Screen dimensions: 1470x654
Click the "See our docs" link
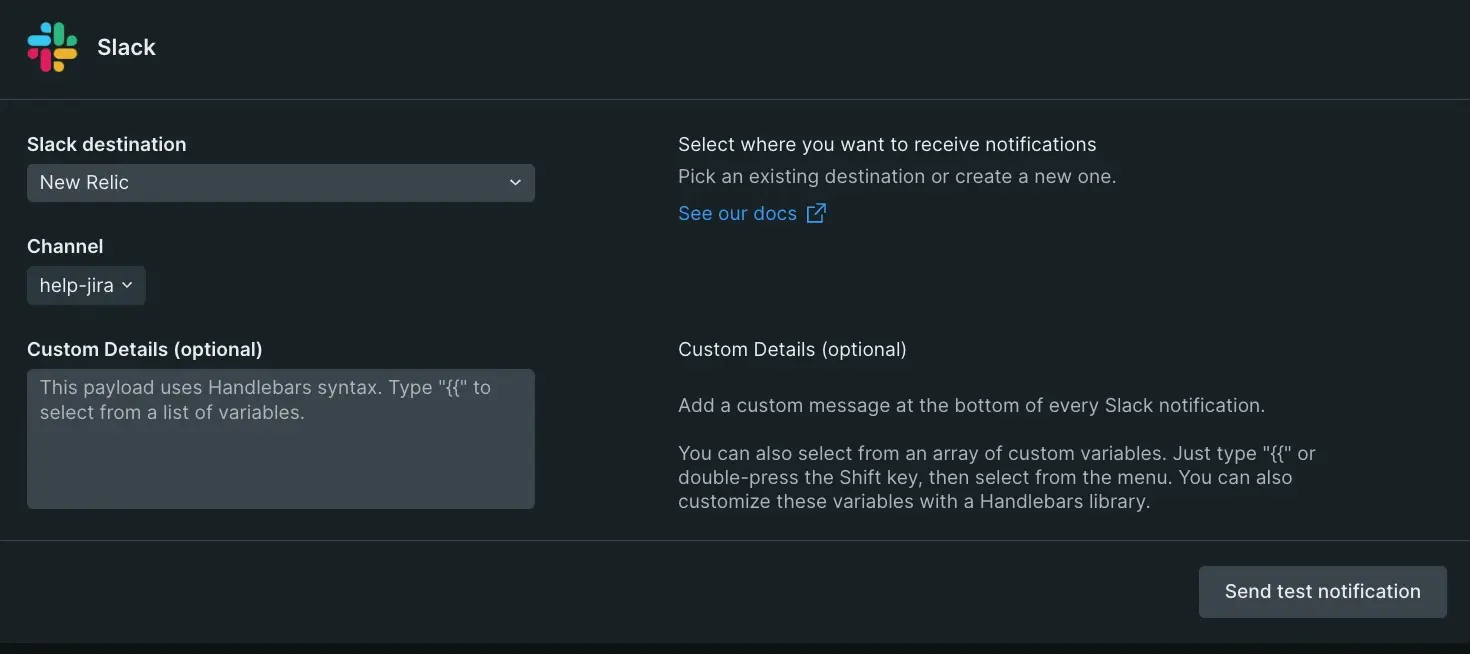(x=737, y=213)
